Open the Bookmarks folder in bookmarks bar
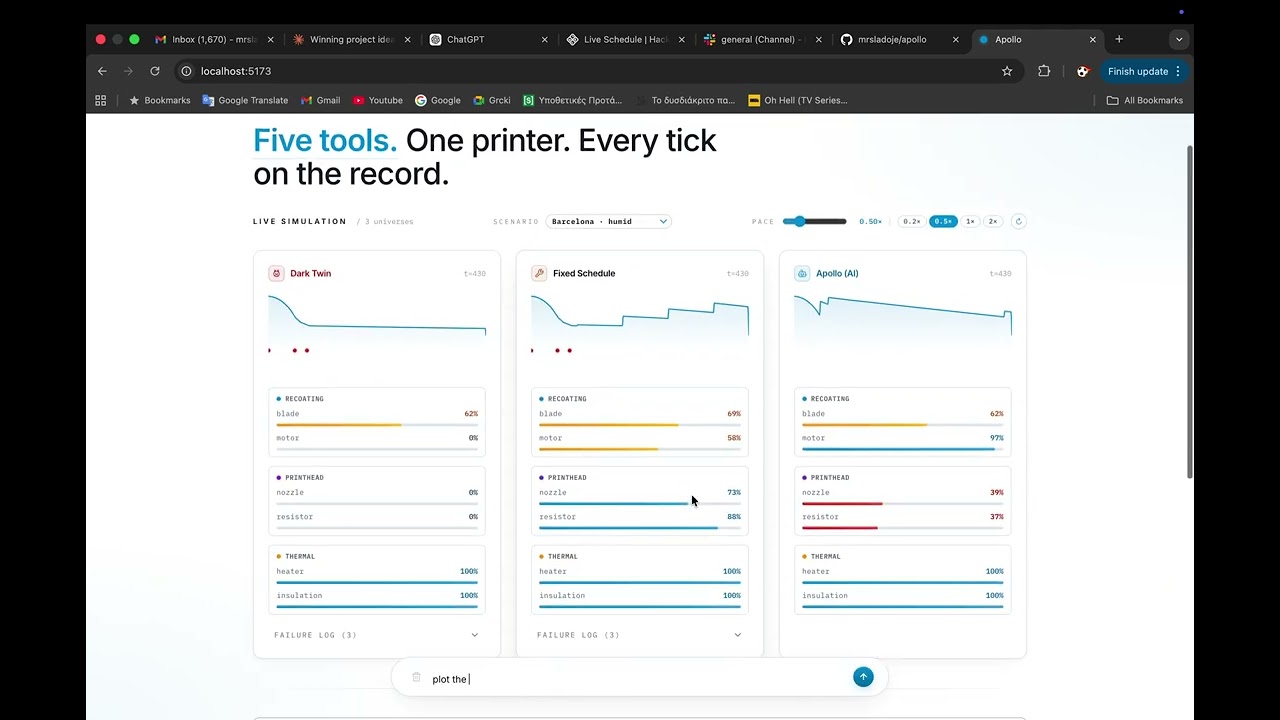 click(x=159, y=100)
